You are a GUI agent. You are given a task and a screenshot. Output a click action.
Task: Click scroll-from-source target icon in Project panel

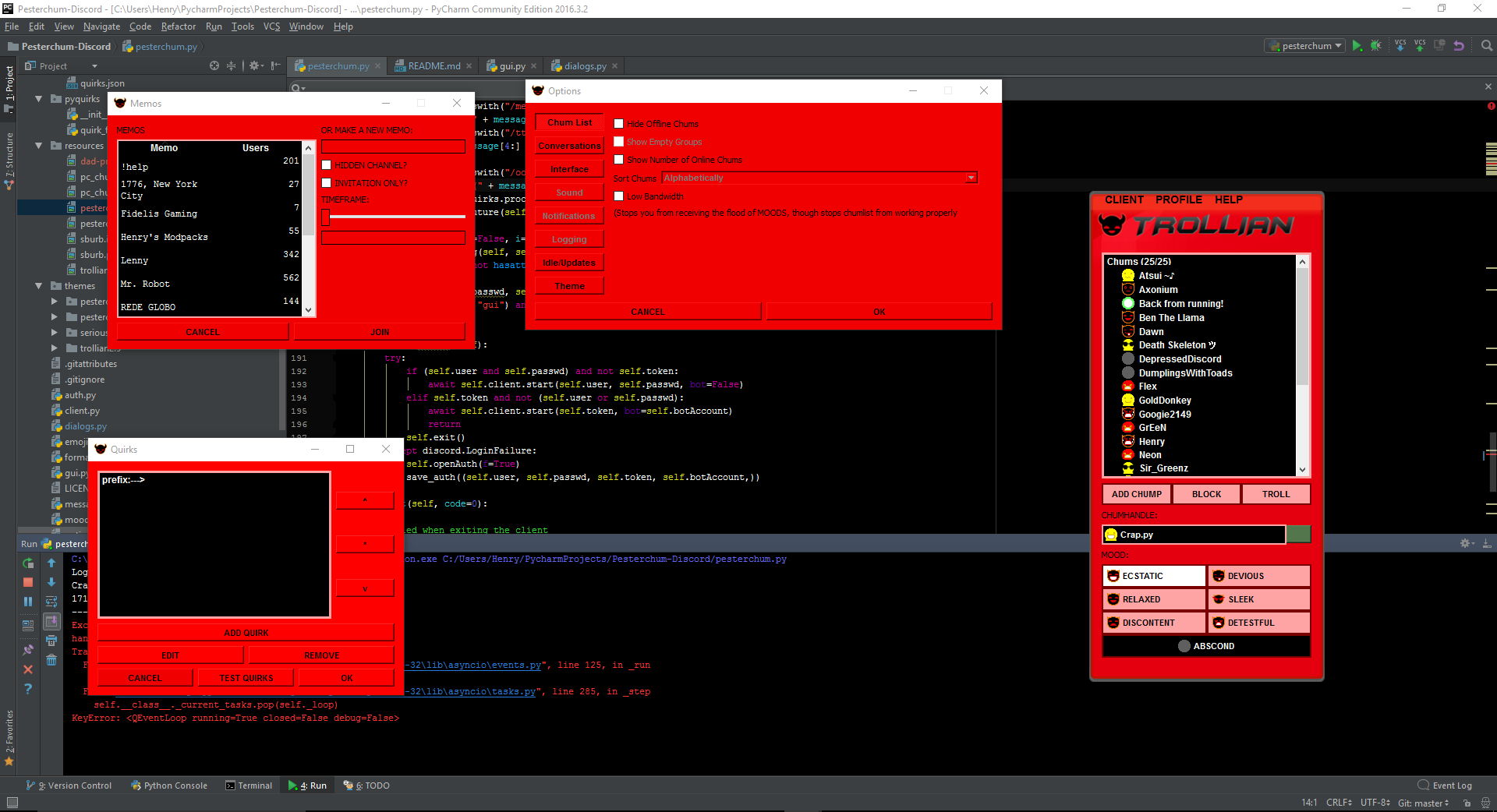pos(214,66)
